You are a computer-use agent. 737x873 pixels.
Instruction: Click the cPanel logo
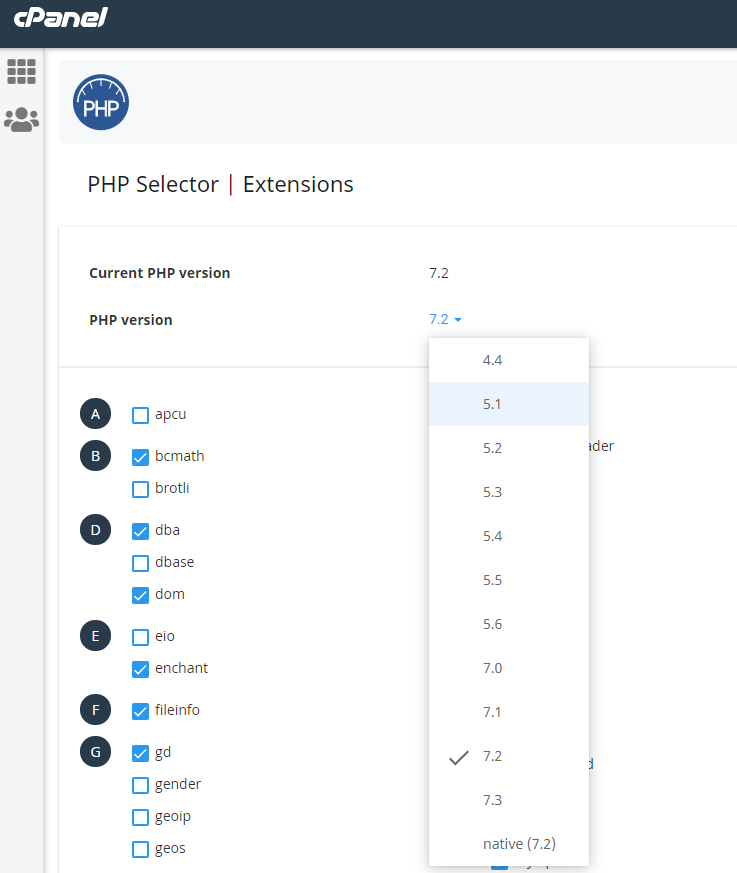[61, 17]
